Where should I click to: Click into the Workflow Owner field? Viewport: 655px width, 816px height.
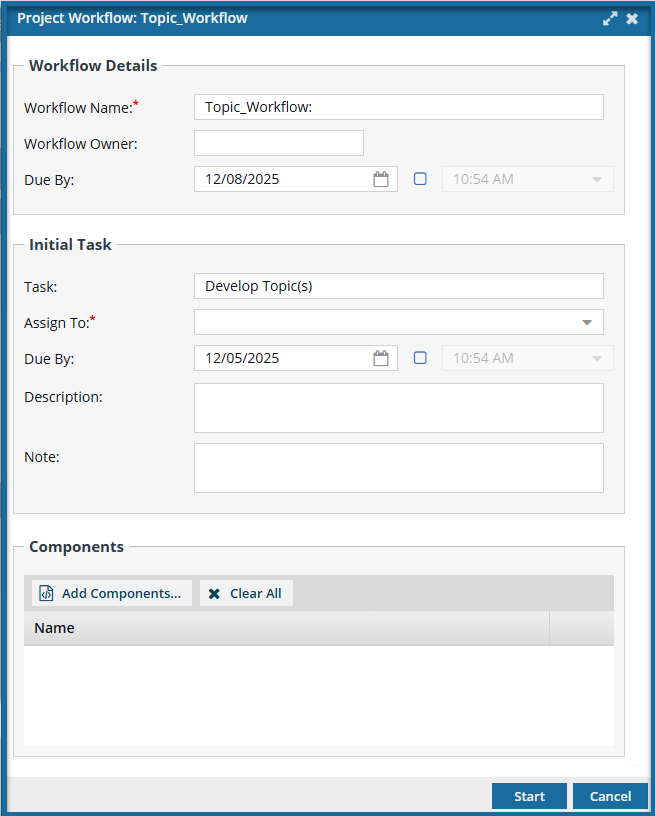(x=278, y=143)
